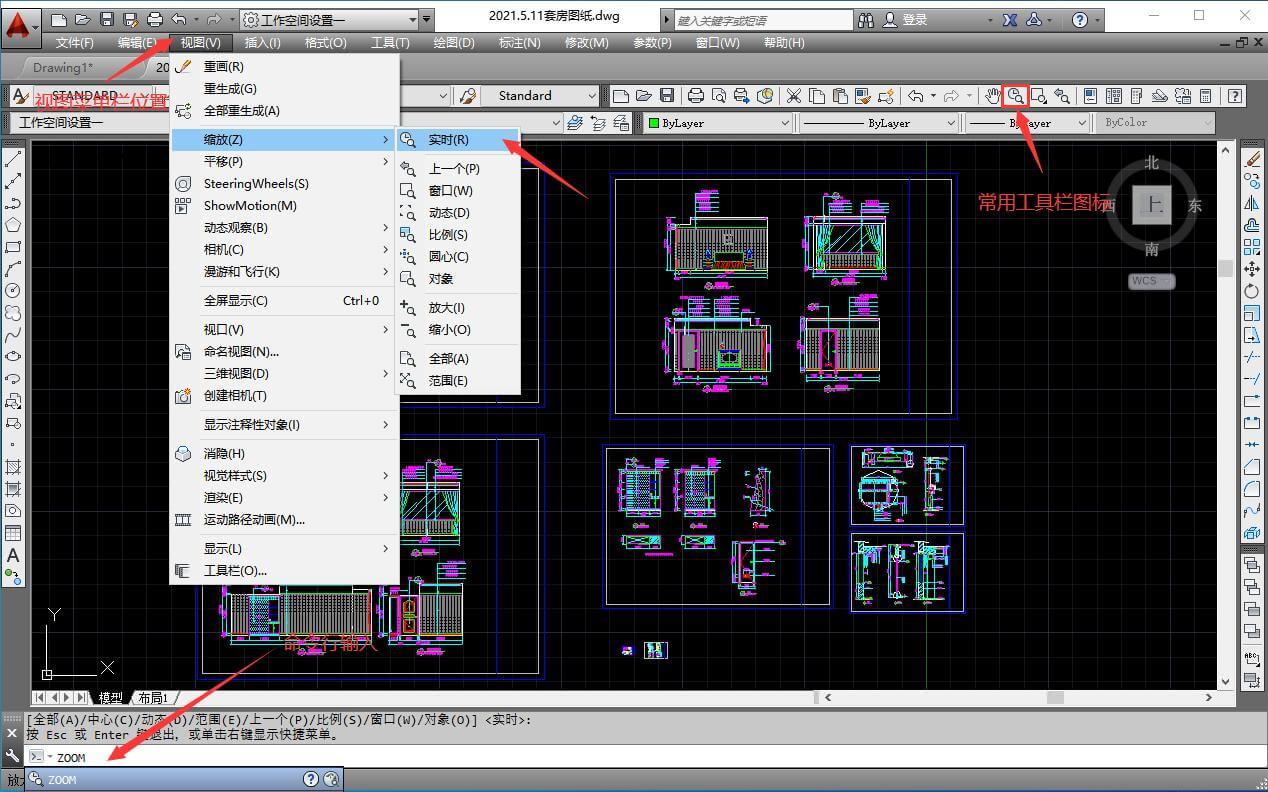This screenshot has width=1268, height=792.
Task: Click the 上 face on the ViewCube
Action: click(1153, 206)
